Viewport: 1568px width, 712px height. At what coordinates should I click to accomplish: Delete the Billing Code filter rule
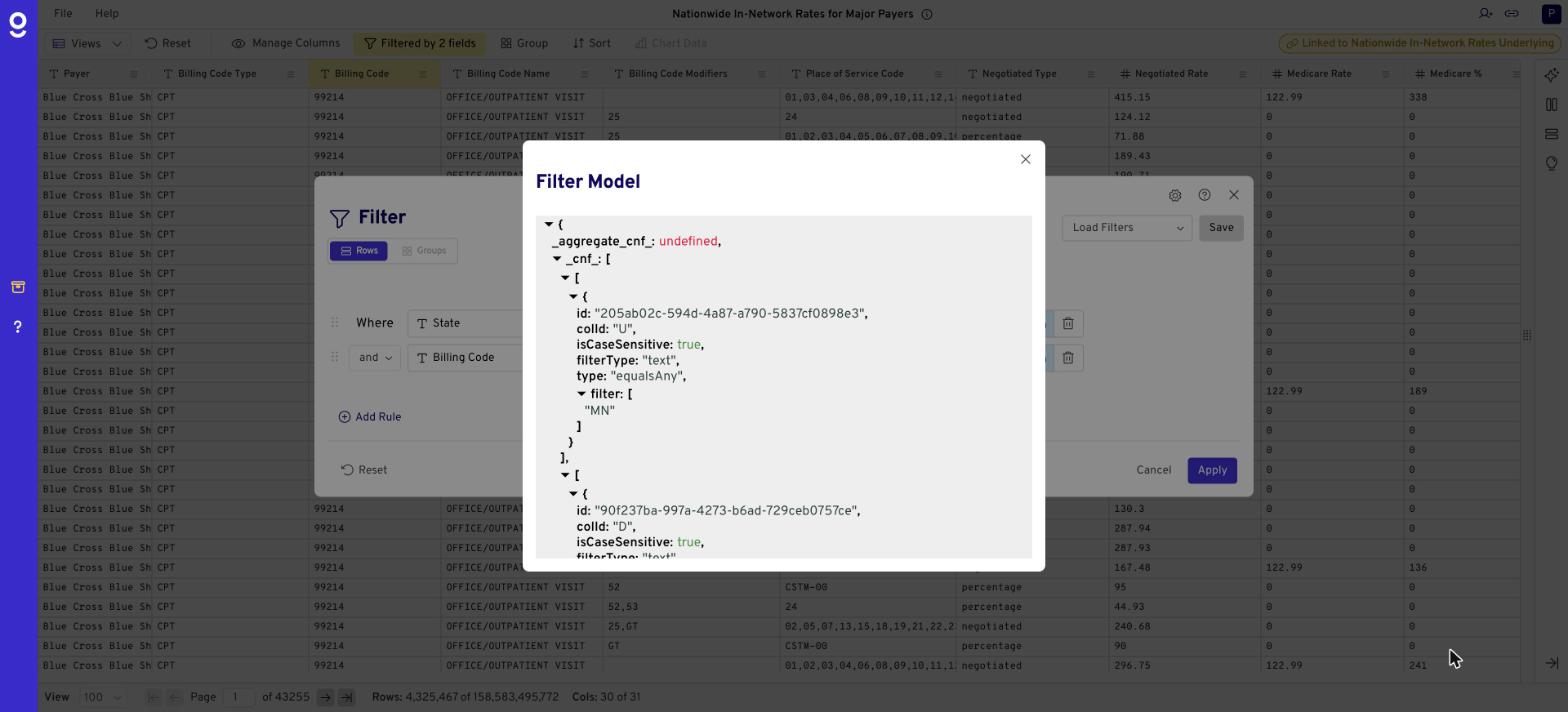pos(1068,358)
